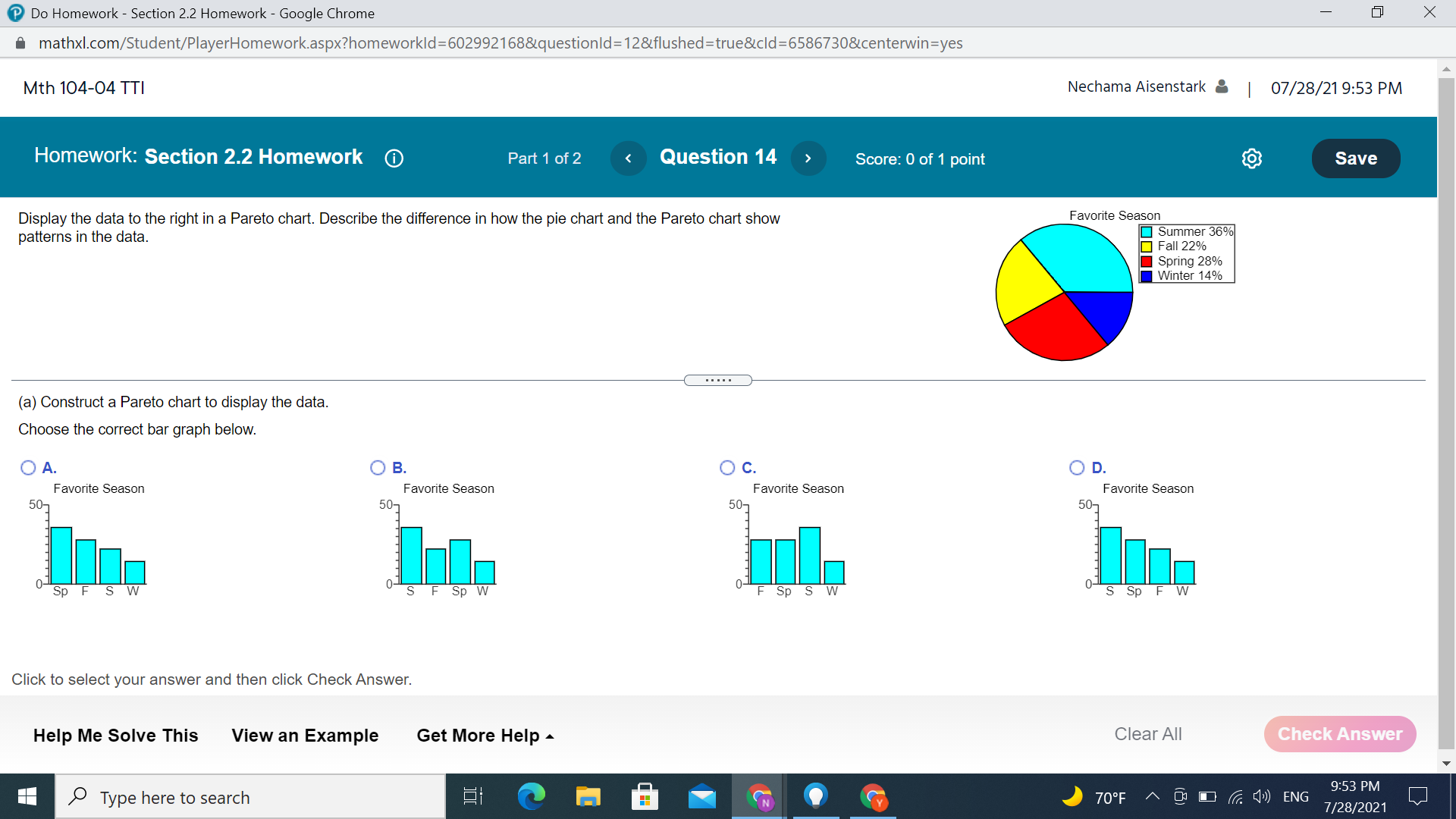Expand the dotted divider handle

(717, 380)
